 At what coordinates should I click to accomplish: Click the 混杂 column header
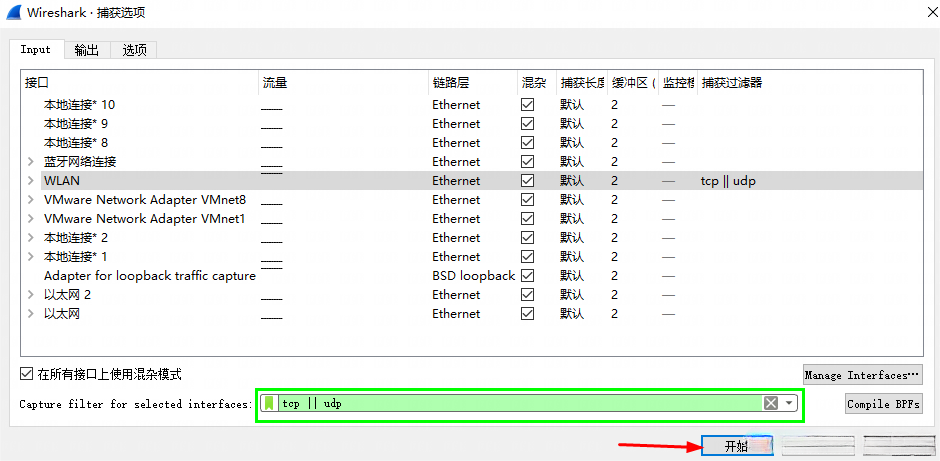pos(537,83)
